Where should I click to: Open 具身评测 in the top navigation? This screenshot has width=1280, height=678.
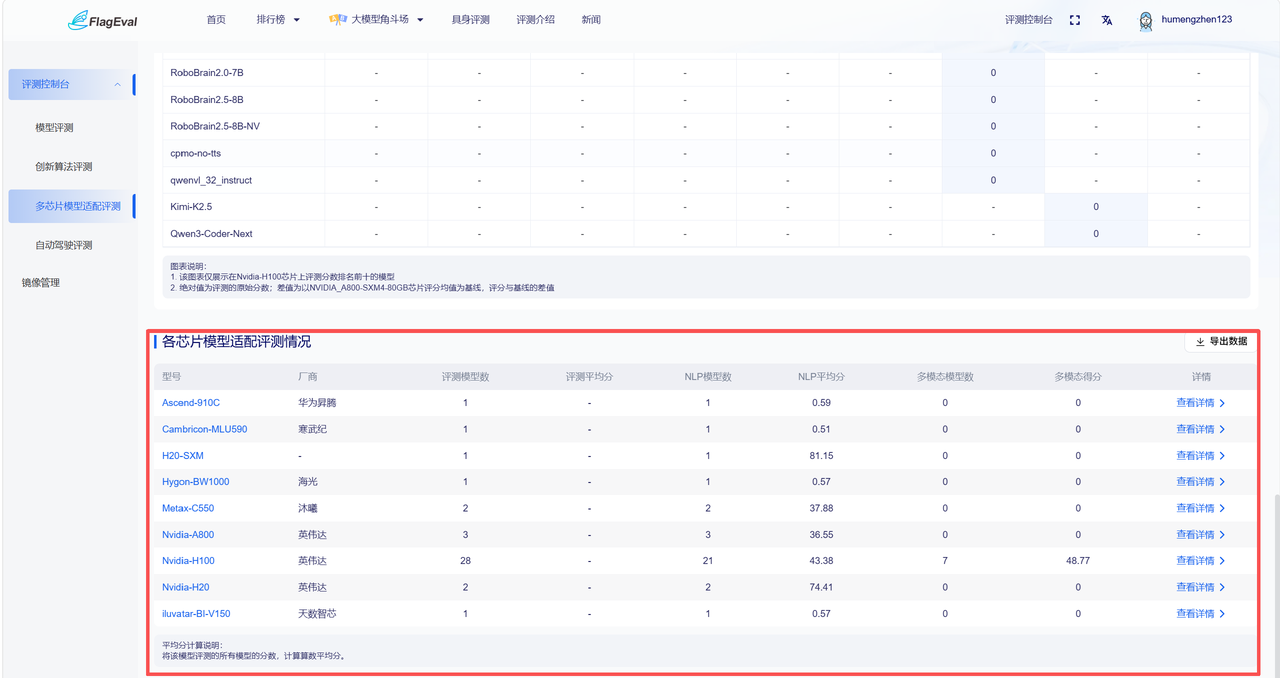click(470, 20)
